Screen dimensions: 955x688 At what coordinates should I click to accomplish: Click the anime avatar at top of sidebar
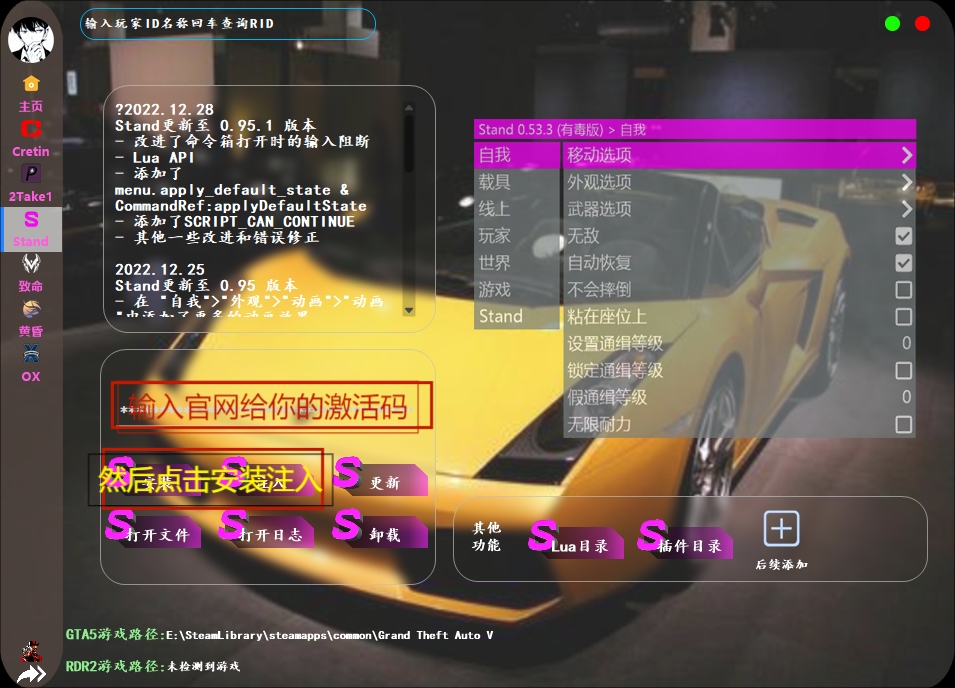30,40
